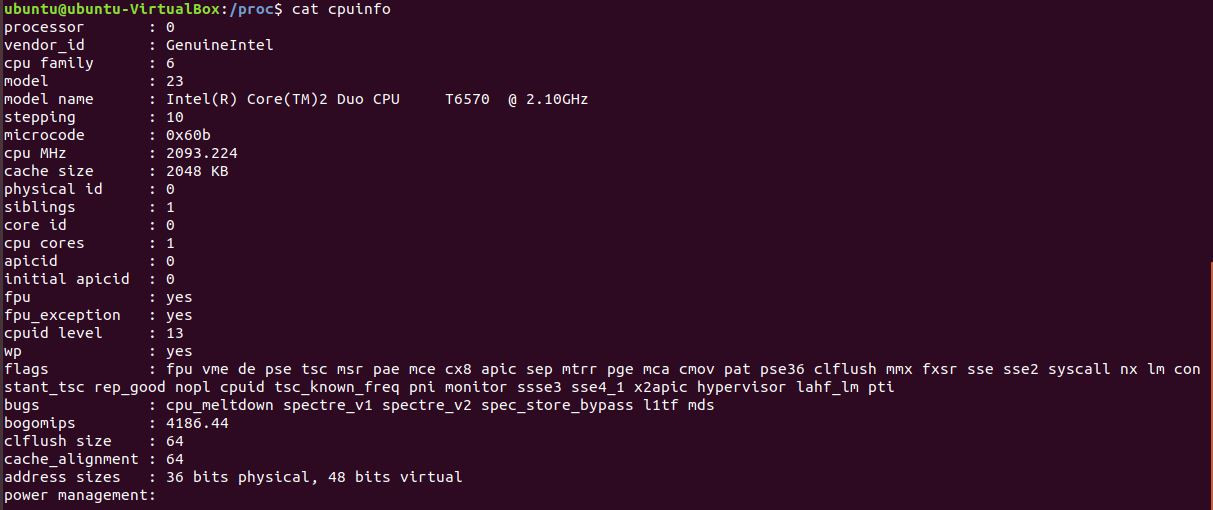Click the 'power management:' label
The height and width of the screenshot is (510, 1213).
80,495
